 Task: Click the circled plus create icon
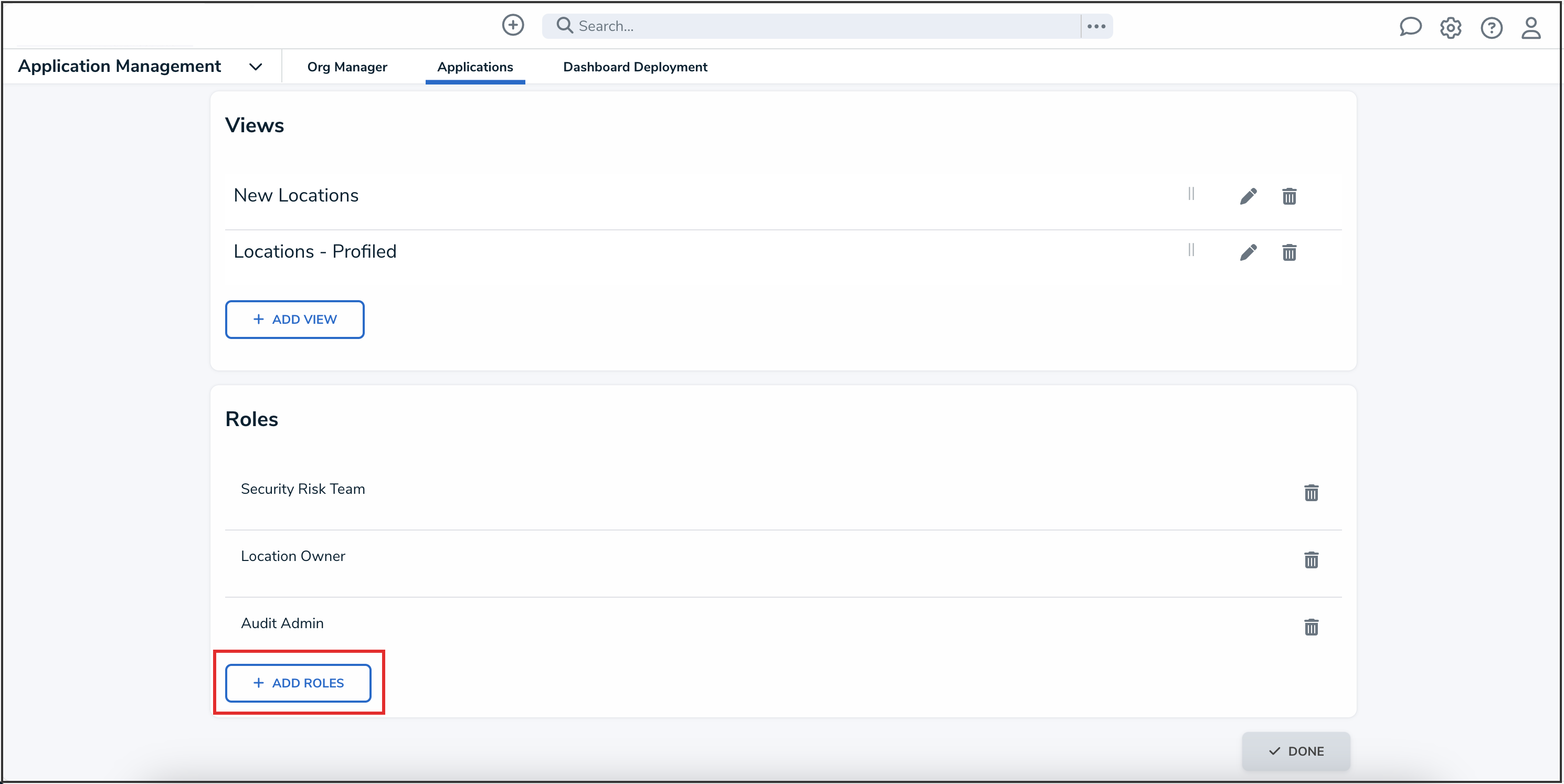[x=512, y=26]
